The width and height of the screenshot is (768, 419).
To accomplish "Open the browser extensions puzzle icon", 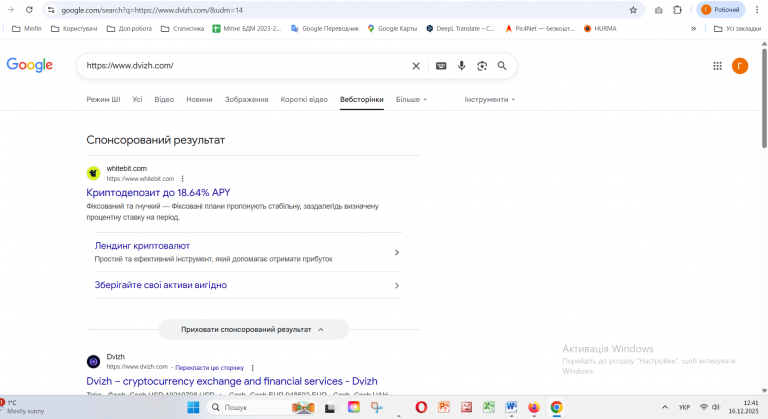I will point(677,10).
